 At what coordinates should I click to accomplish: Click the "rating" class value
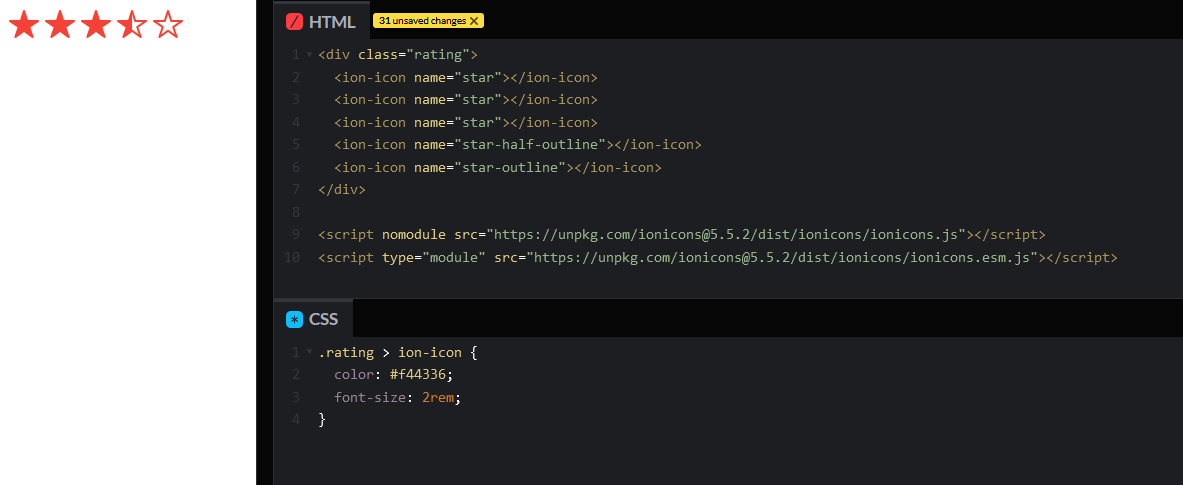(439, 55)
